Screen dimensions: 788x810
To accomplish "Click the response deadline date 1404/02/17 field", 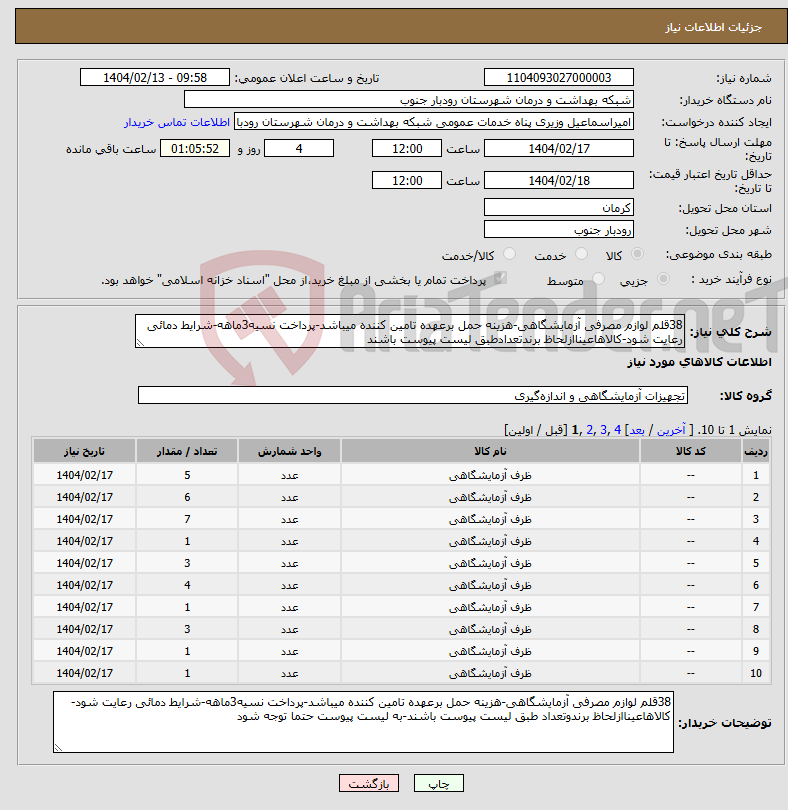I will [x=559, y=149].
